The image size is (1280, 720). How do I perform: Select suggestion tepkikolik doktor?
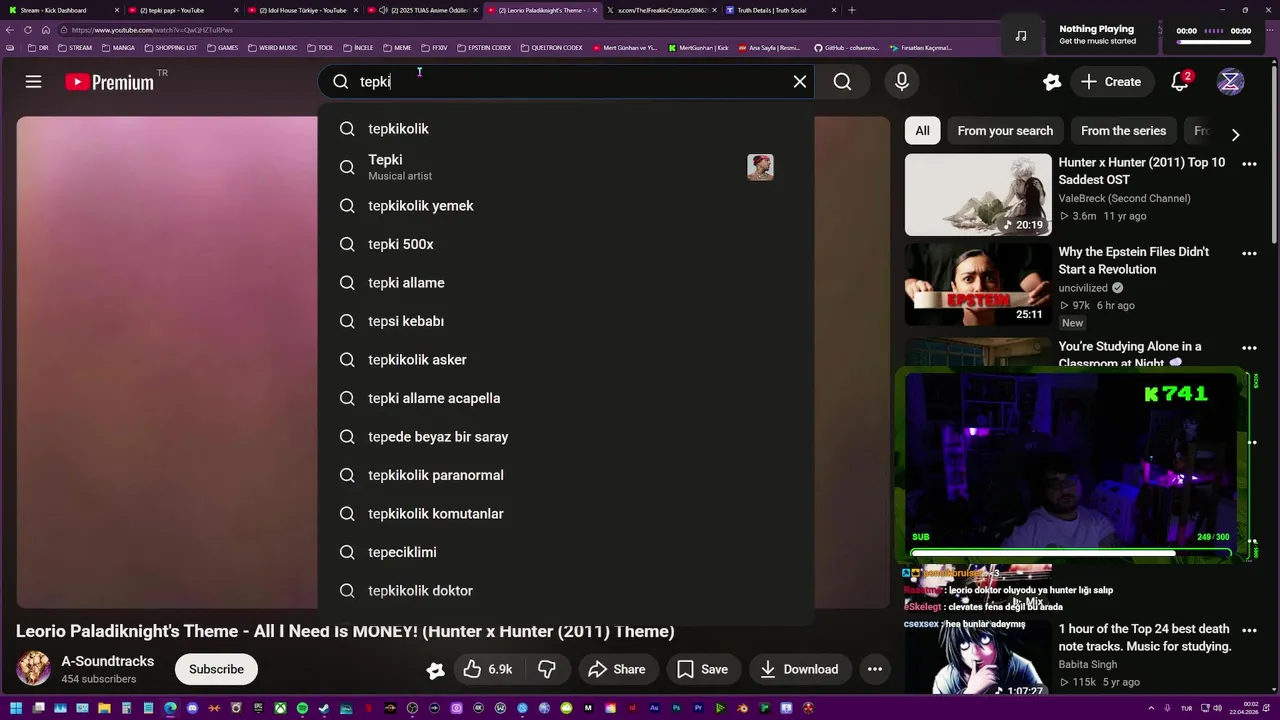(565, 591)
